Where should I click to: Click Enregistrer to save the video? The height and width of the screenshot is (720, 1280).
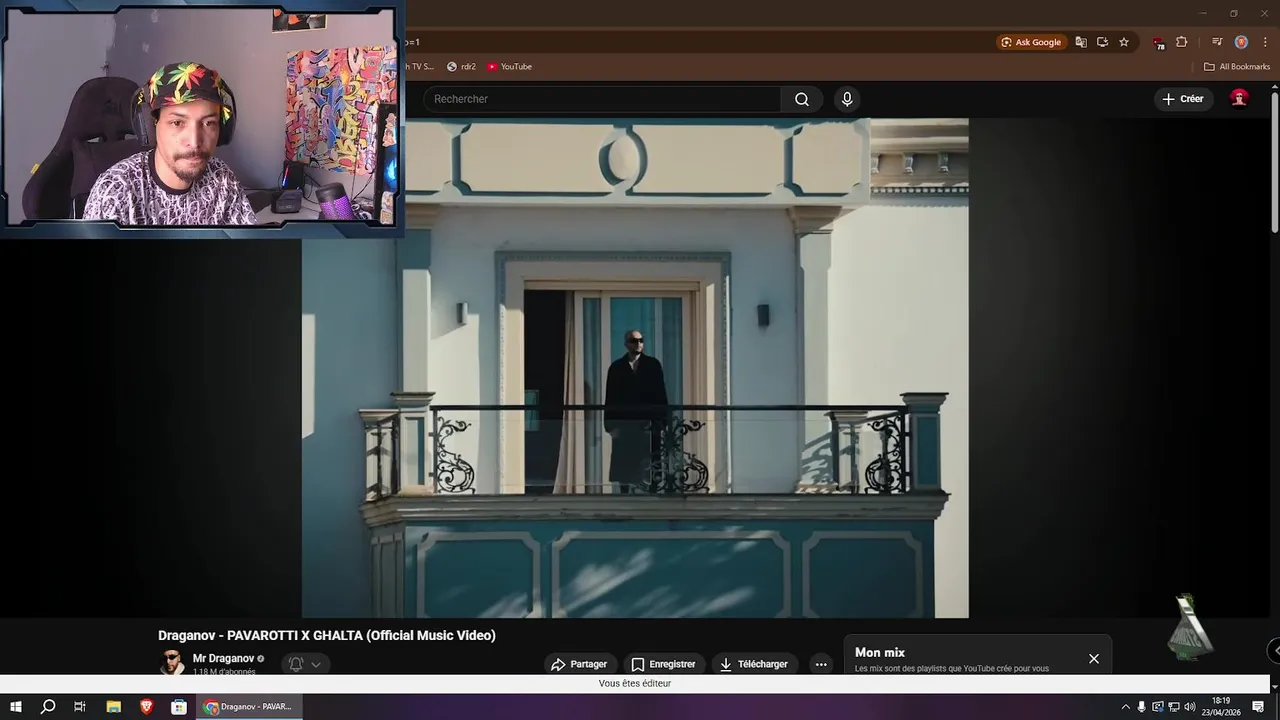[664, 664]
